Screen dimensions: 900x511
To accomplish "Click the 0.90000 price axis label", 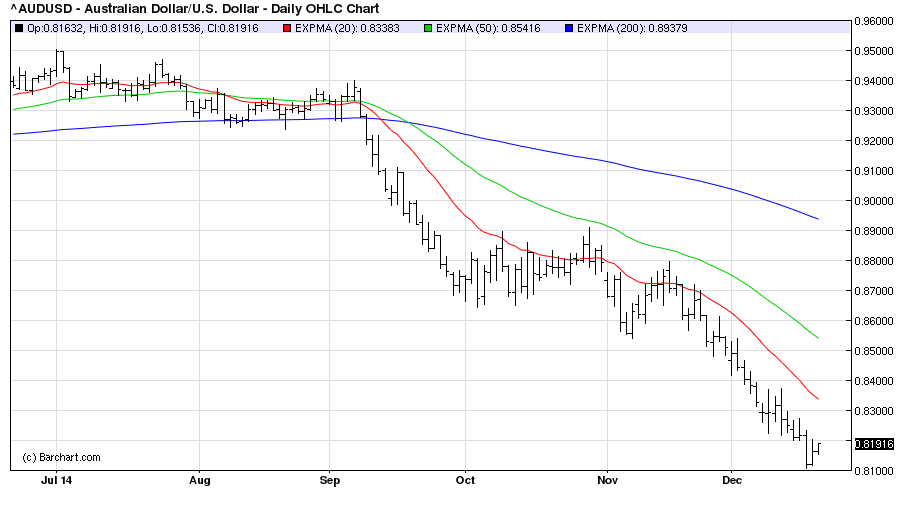I will [x=874, y=201].
